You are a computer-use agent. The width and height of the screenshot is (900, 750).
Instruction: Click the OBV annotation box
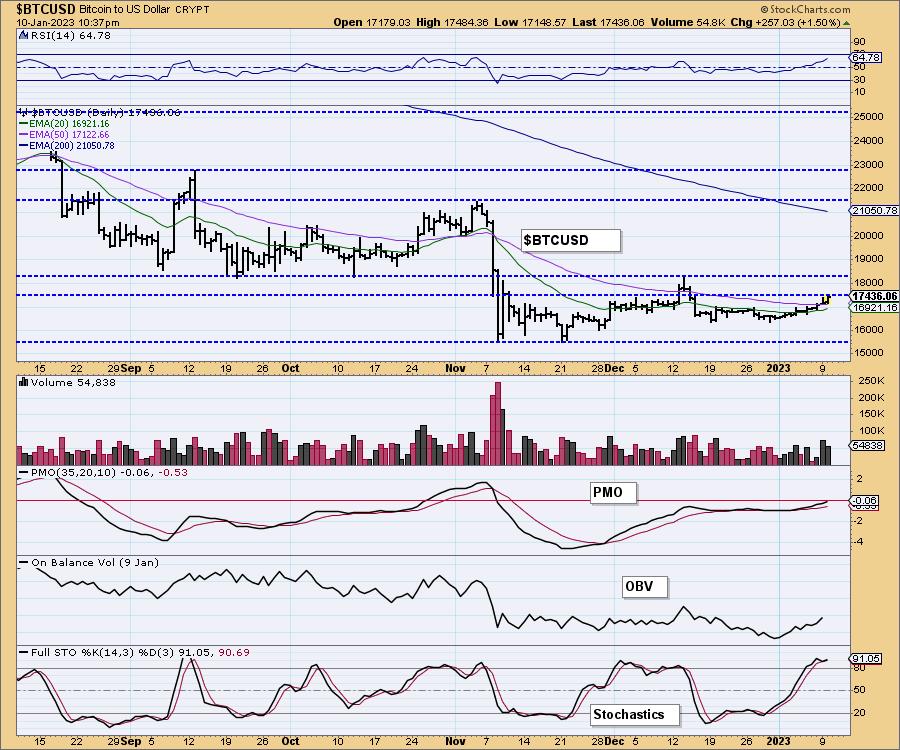point(645,586)
